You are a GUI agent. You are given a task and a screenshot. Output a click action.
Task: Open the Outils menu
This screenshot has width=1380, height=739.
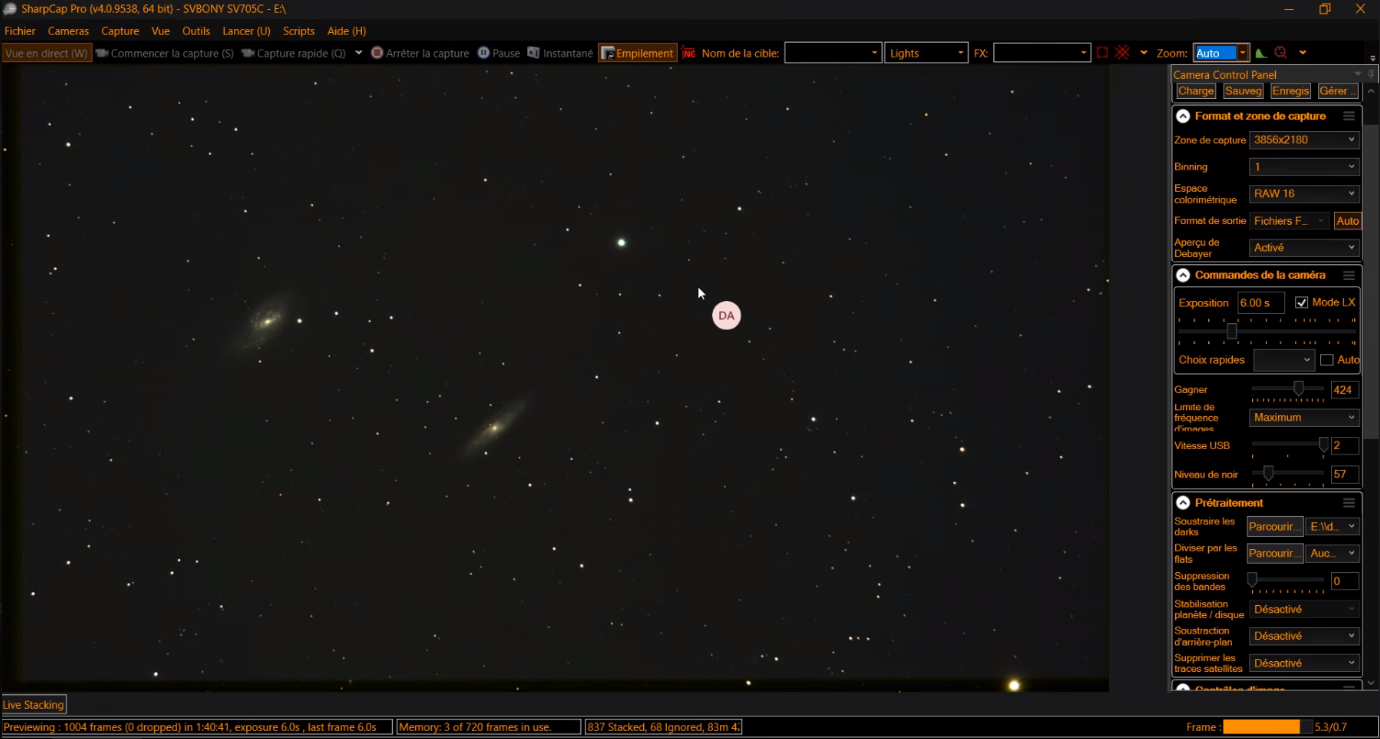[196, 31]
